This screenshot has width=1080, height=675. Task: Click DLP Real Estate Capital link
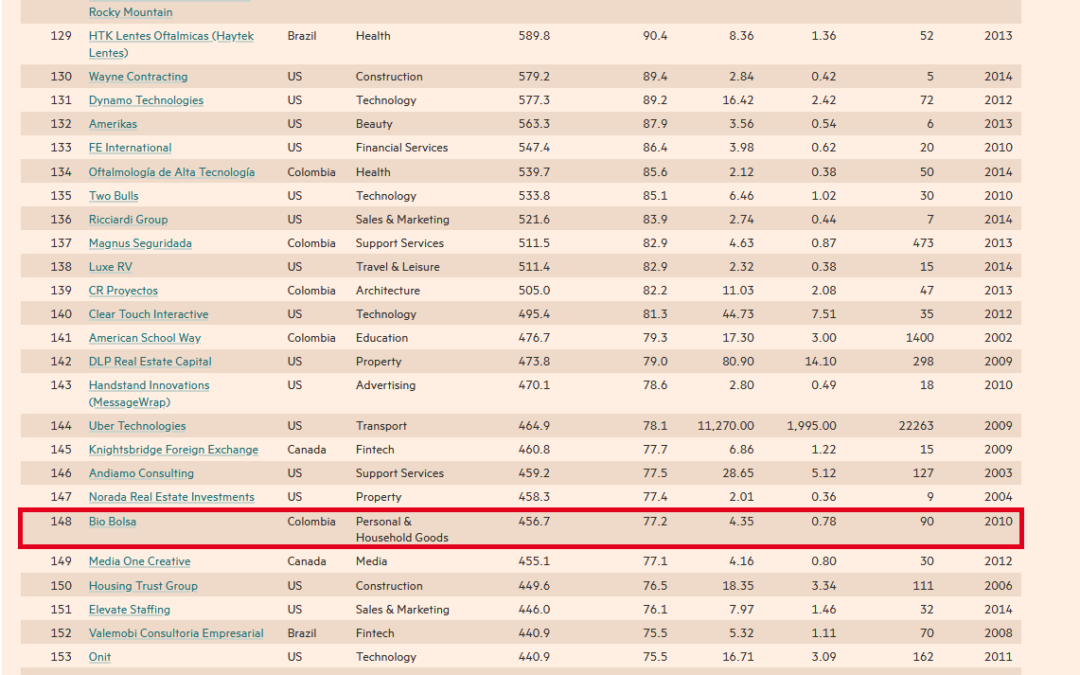150,362
